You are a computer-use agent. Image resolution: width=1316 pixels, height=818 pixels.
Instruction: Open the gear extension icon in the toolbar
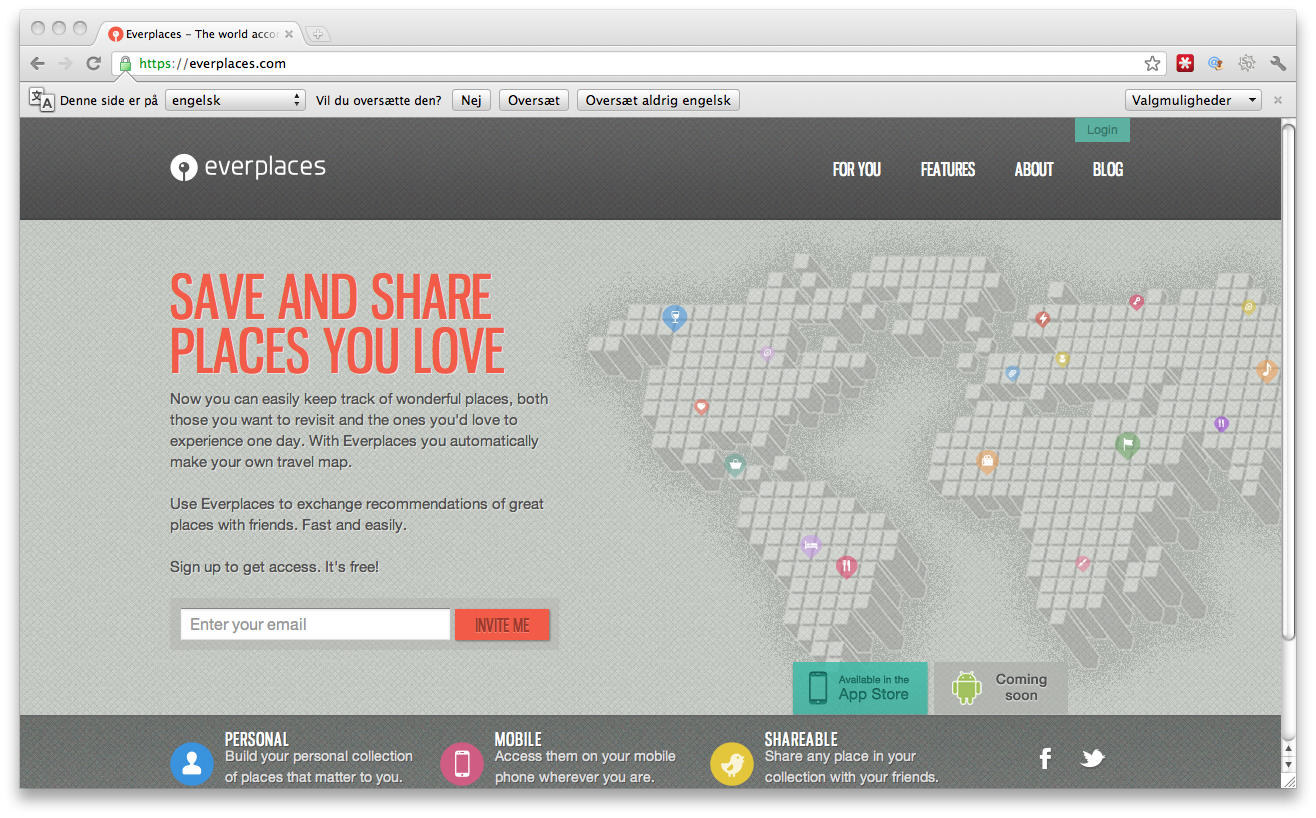(x=1247, y=63)
